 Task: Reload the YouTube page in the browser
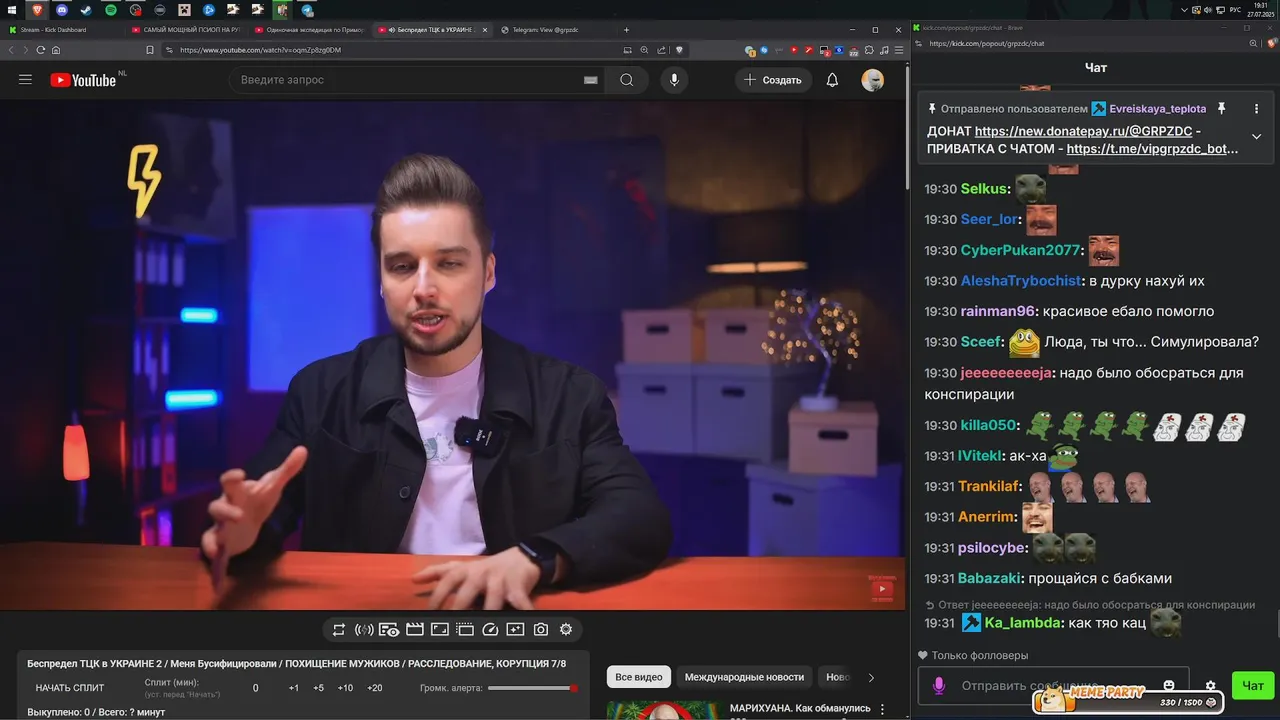tap(40, 50)
